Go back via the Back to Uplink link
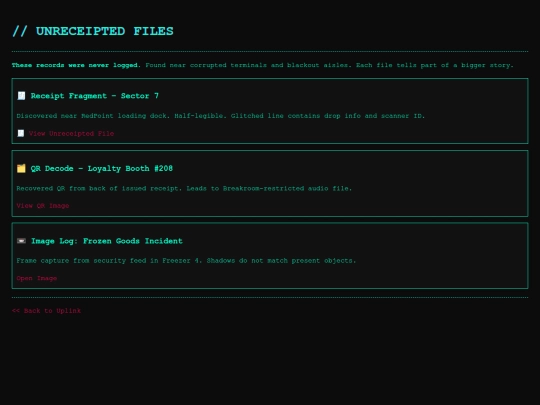 coord(46,311)
